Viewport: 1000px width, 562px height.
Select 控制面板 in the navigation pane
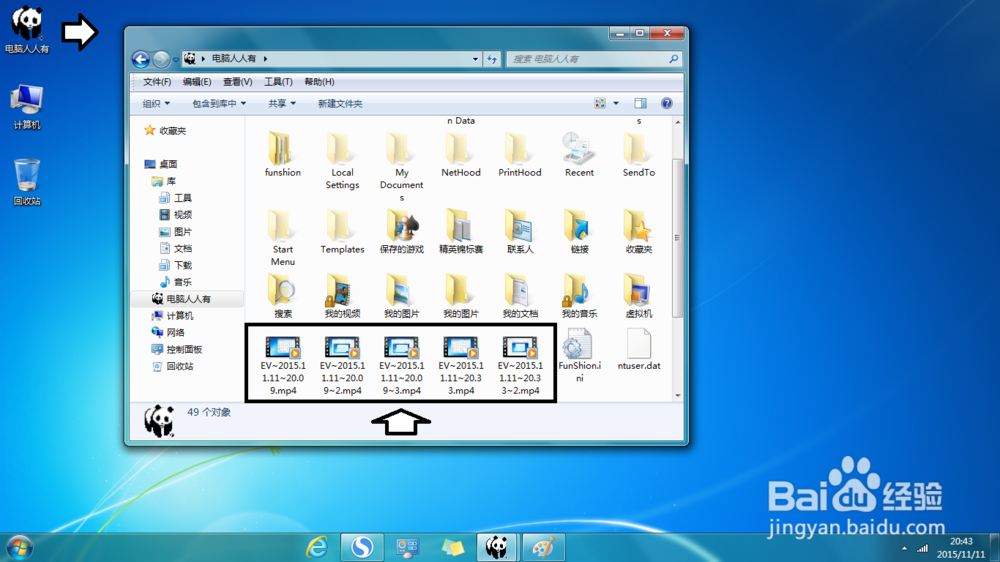pos(177,350)
